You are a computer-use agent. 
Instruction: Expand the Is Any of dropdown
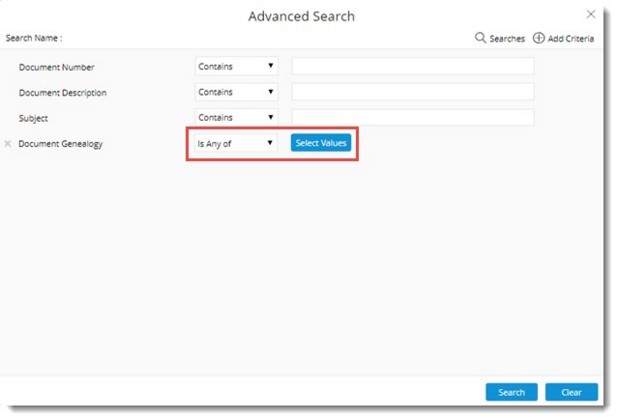coord(236,143)
